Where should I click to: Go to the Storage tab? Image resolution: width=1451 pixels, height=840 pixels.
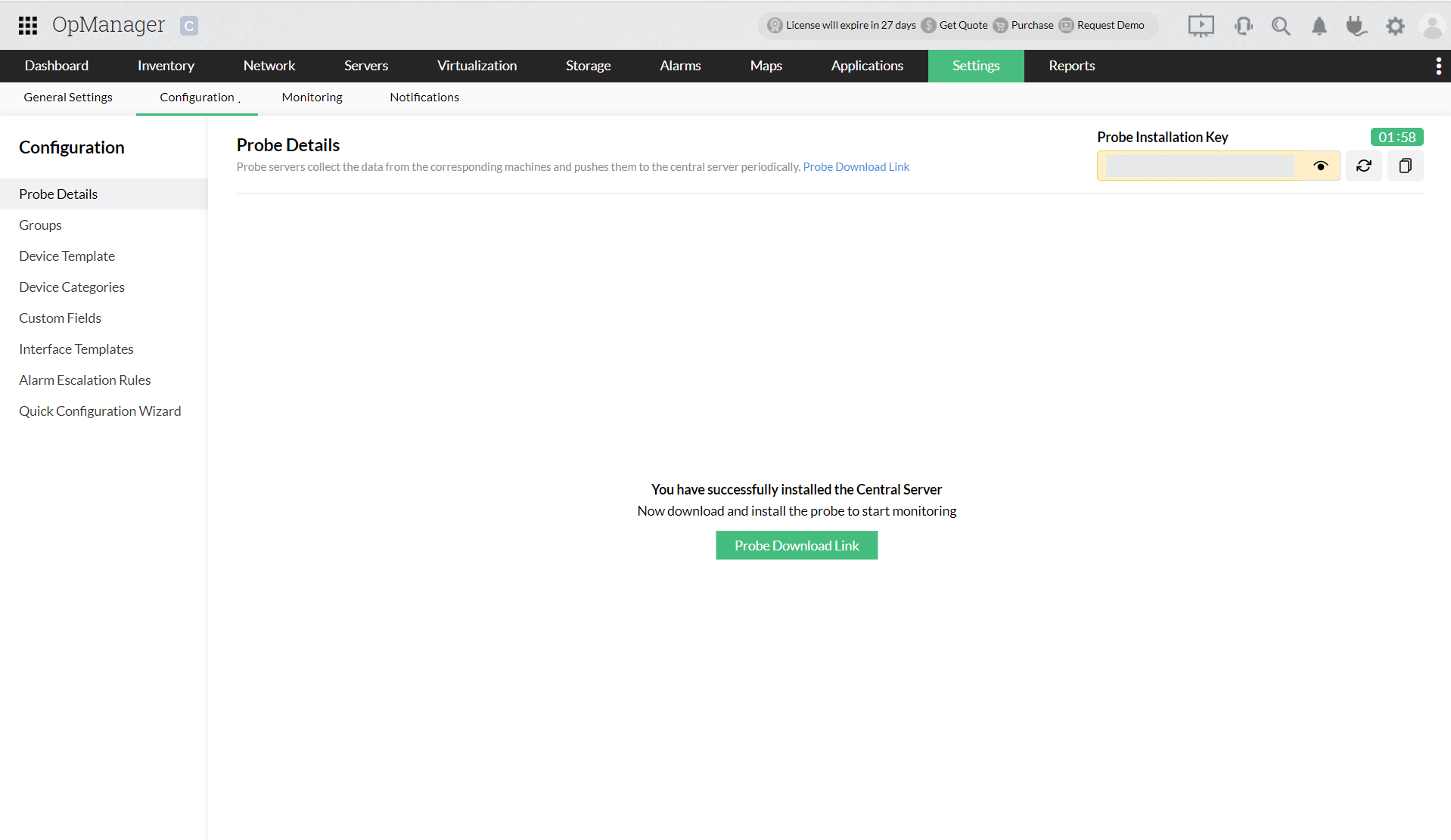tap(589, 66)
